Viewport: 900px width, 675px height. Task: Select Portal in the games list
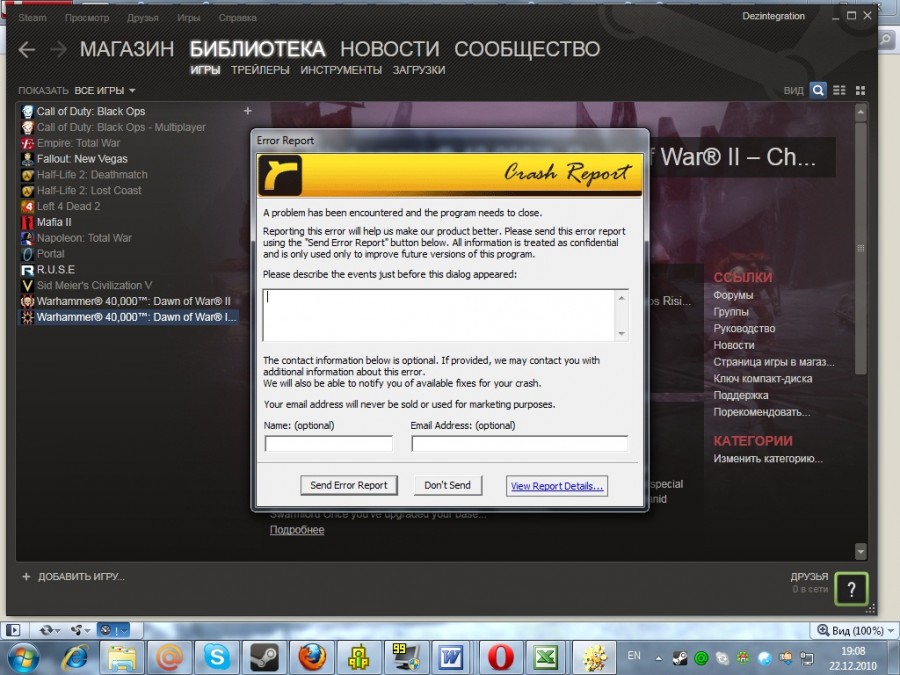click(x=51, y=254)
